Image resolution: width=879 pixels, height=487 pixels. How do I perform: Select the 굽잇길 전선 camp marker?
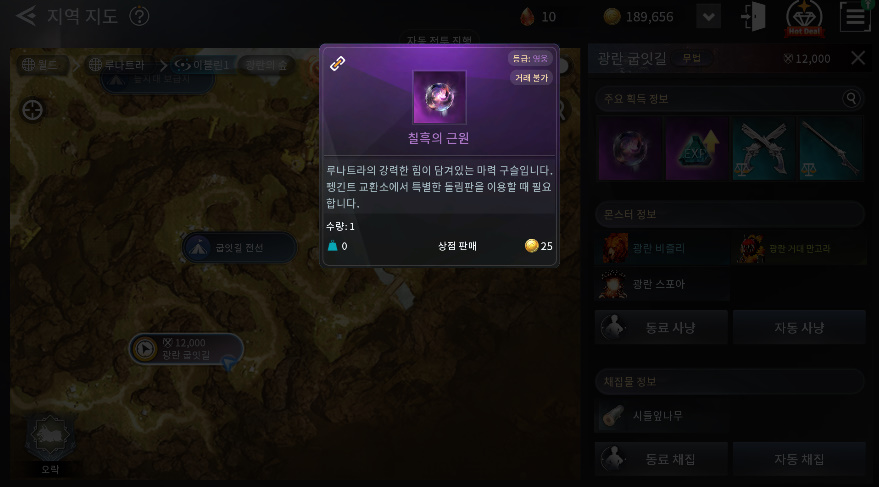(239, 247)
